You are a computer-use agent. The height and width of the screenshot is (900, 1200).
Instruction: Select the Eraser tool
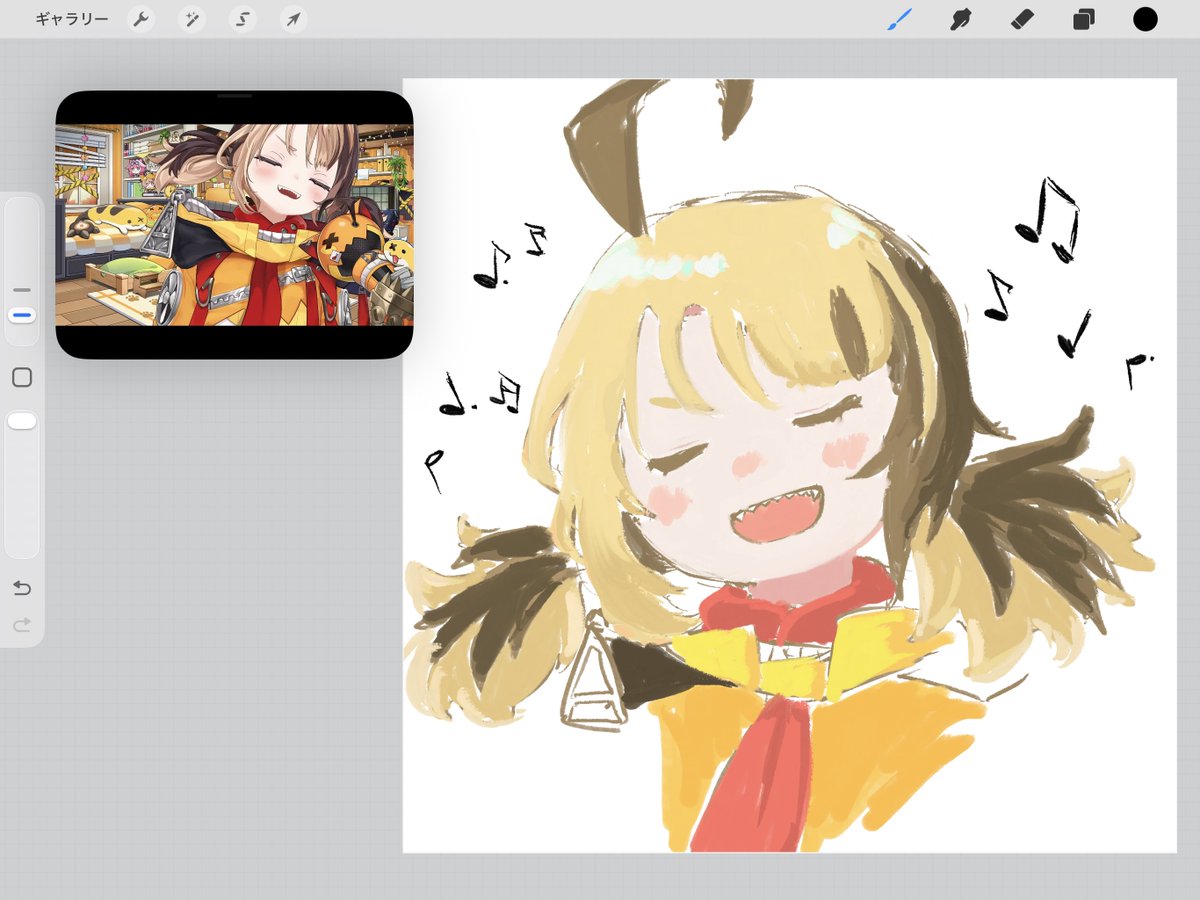point(1022,19)
